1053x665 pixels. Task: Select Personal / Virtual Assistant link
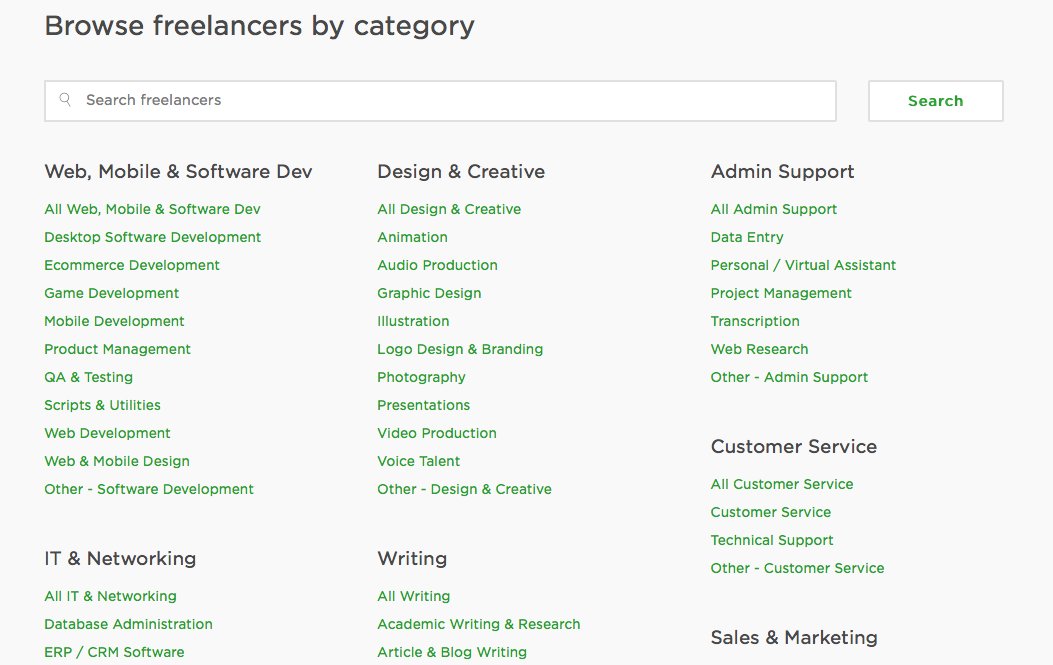click(x=803, y=265)
